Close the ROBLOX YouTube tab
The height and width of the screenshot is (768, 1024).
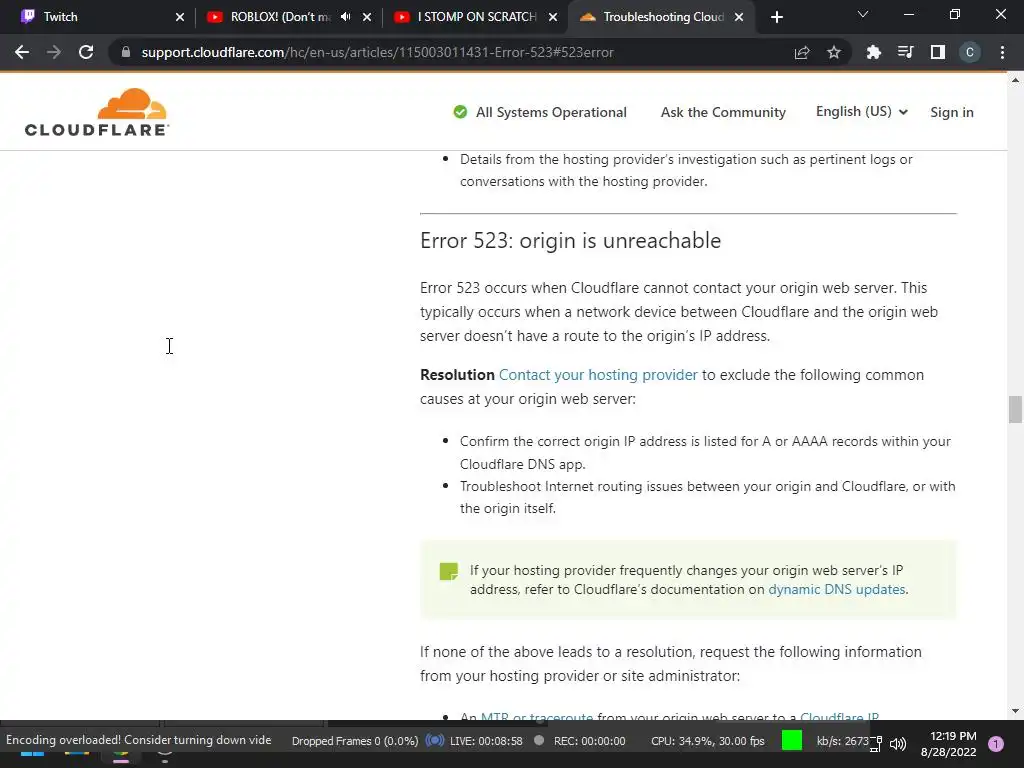point(367,17)
